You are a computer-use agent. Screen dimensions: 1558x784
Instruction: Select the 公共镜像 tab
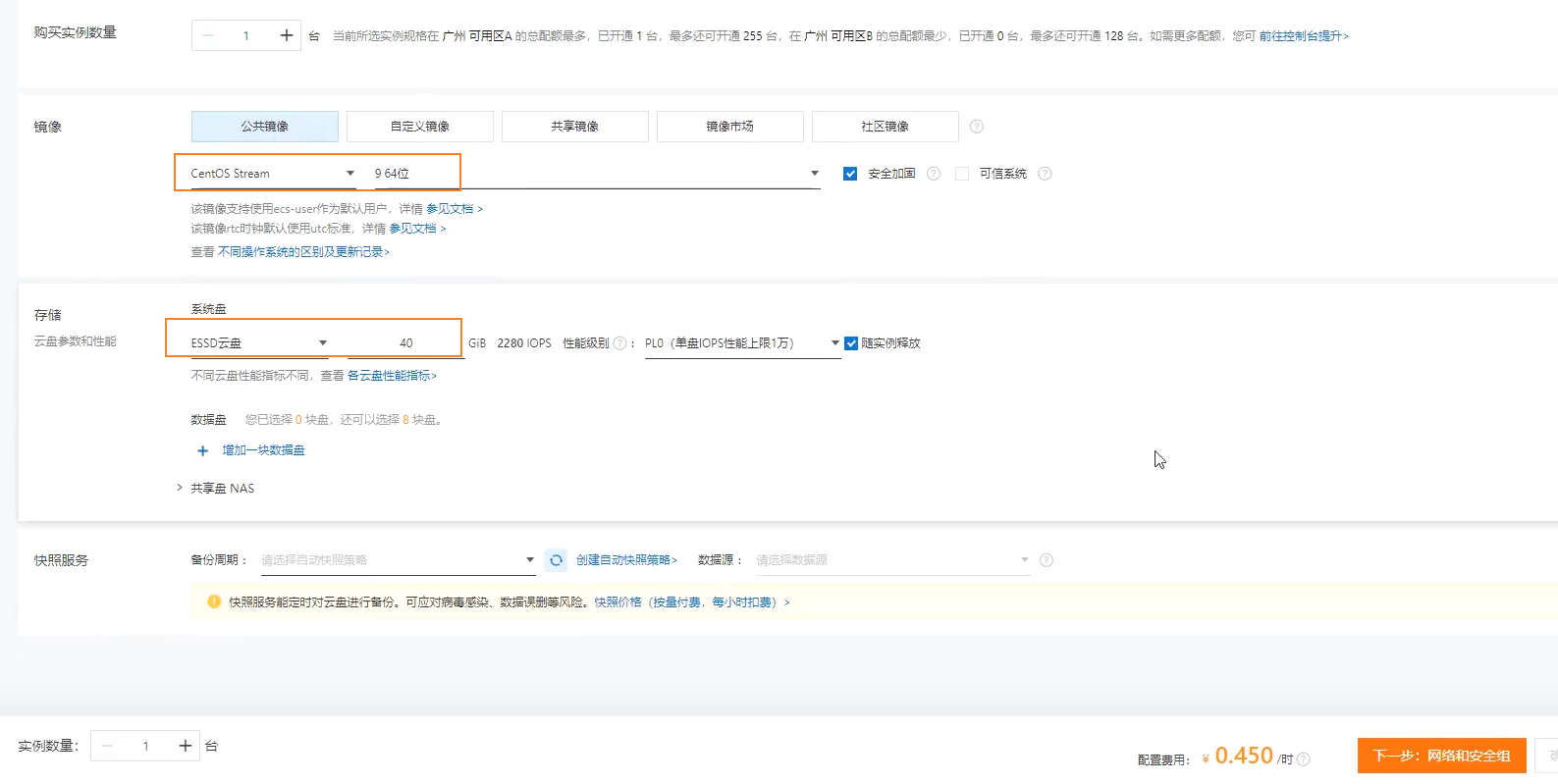(x=265, y=127)
